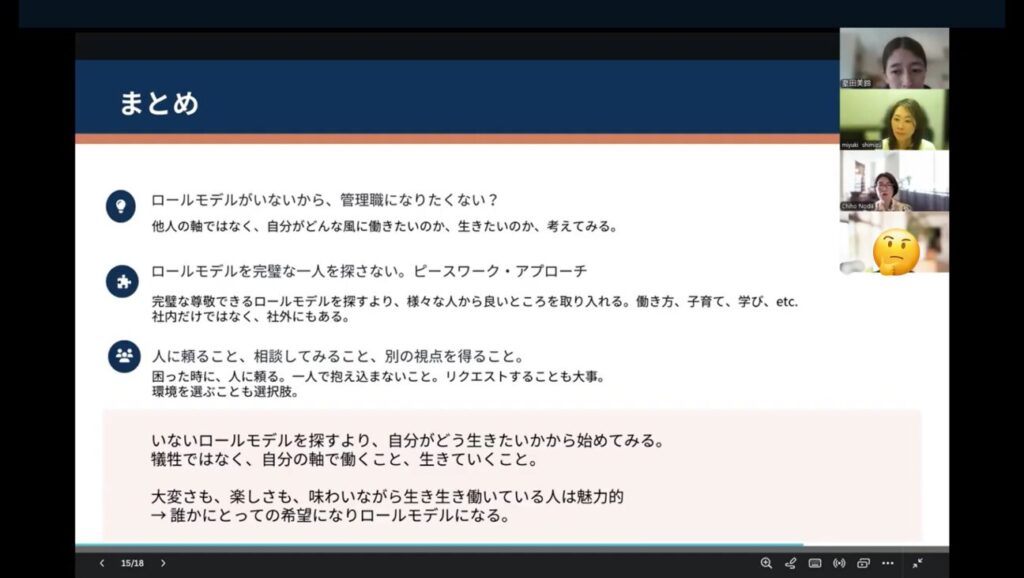
Task: Click the magnifier zoom icon
Action: click(766, 563)
